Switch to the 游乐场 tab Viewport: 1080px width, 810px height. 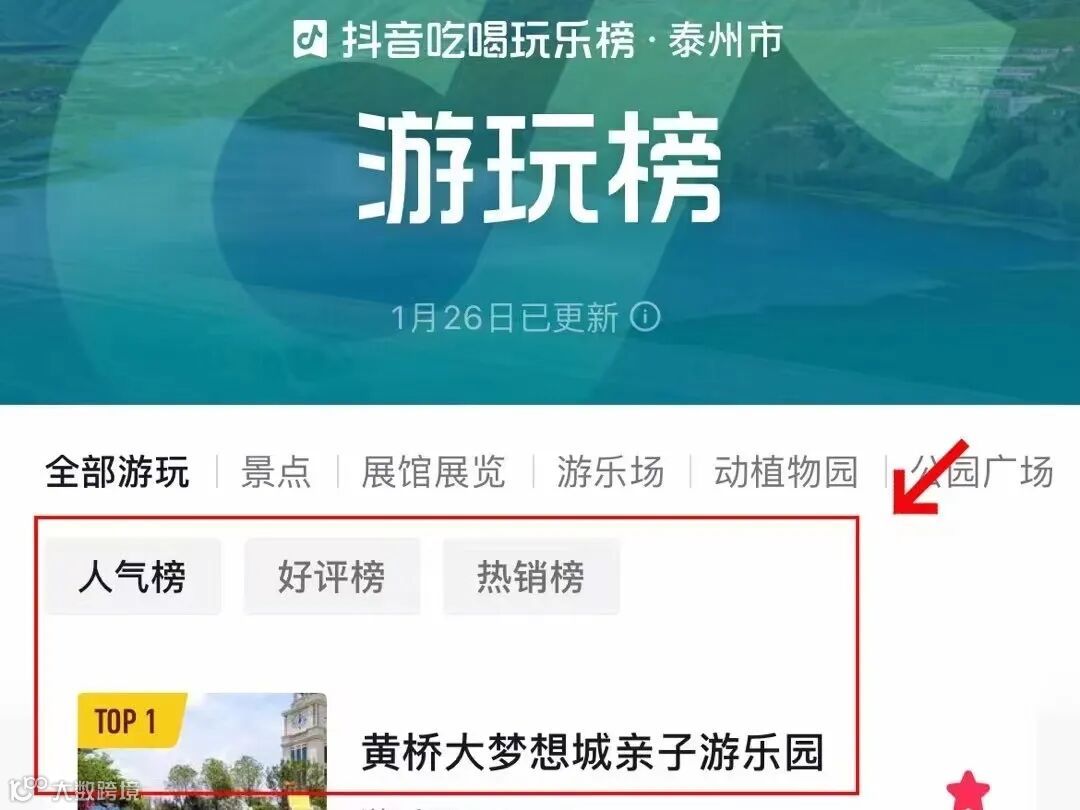point(610,472)
